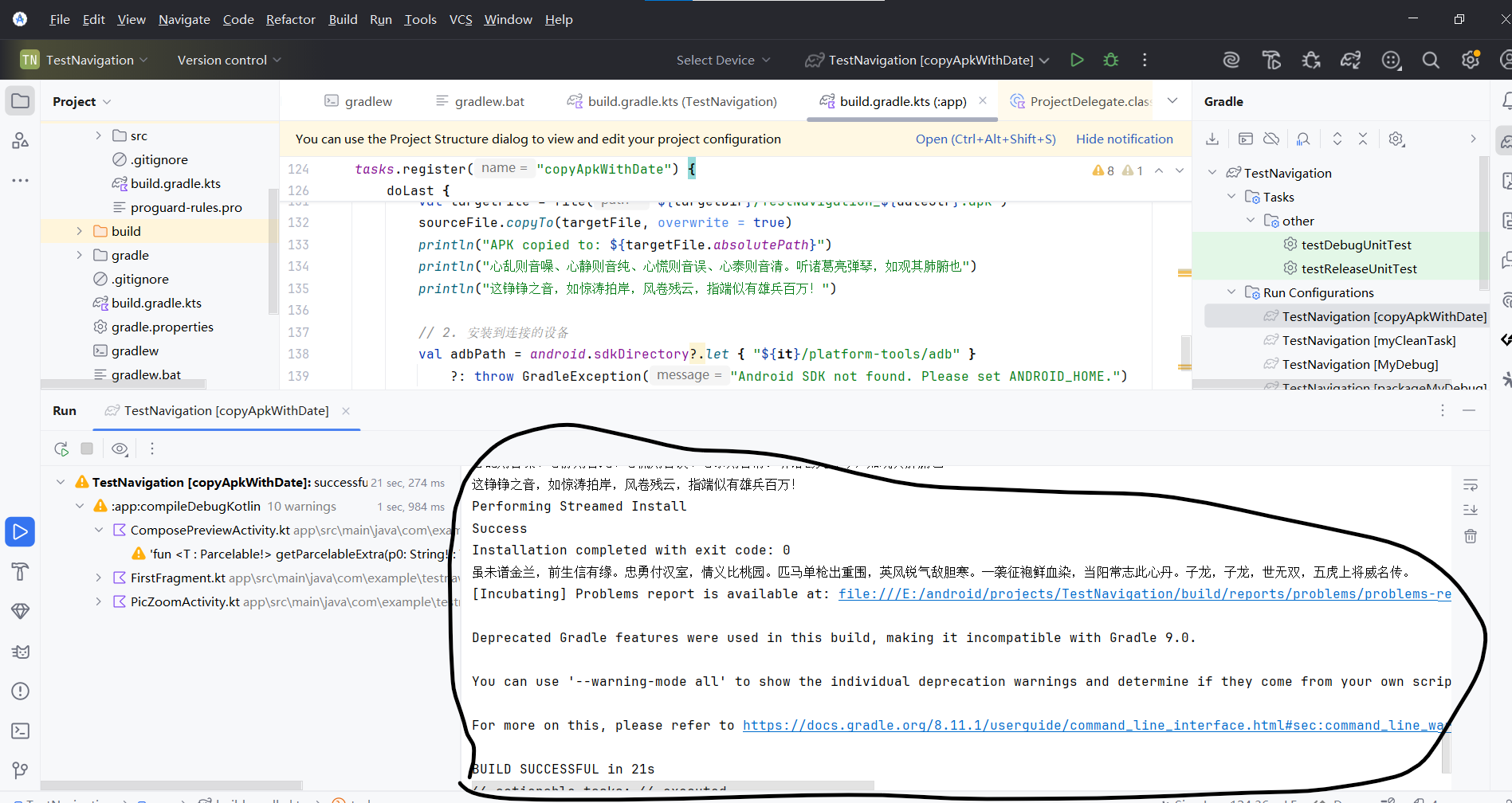Expand all Gradle tree nodes

point(1337,139)
